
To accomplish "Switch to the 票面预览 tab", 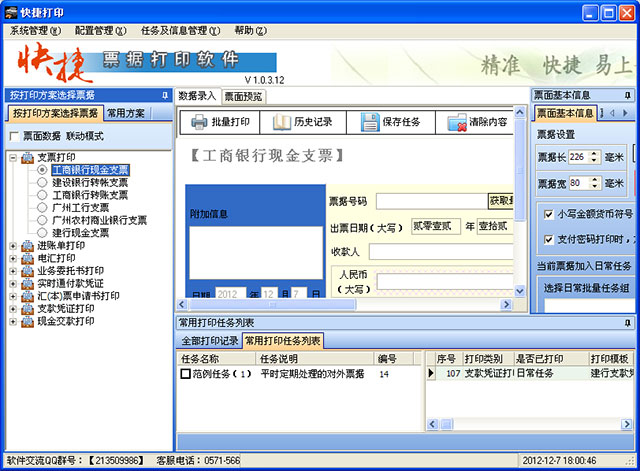I will pyautogui.click(x=244, y=96).
